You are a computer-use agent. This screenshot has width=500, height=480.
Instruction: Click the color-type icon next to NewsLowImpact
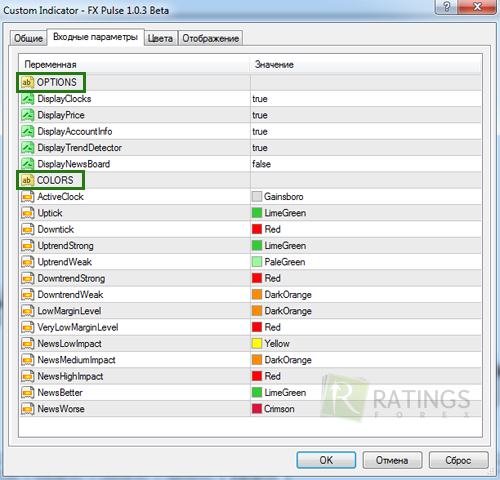click(27, 344)
